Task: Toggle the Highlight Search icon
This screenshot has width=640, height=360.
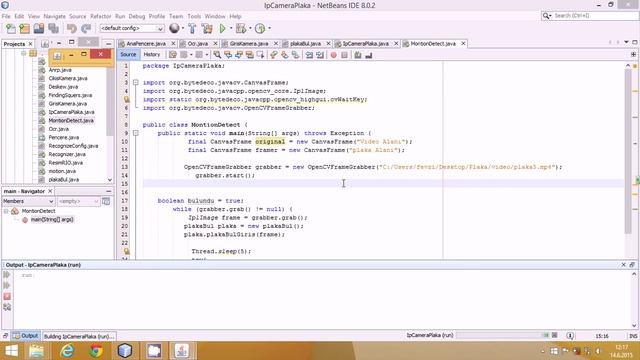Action: pyautogui.click(x=249, y=55)
